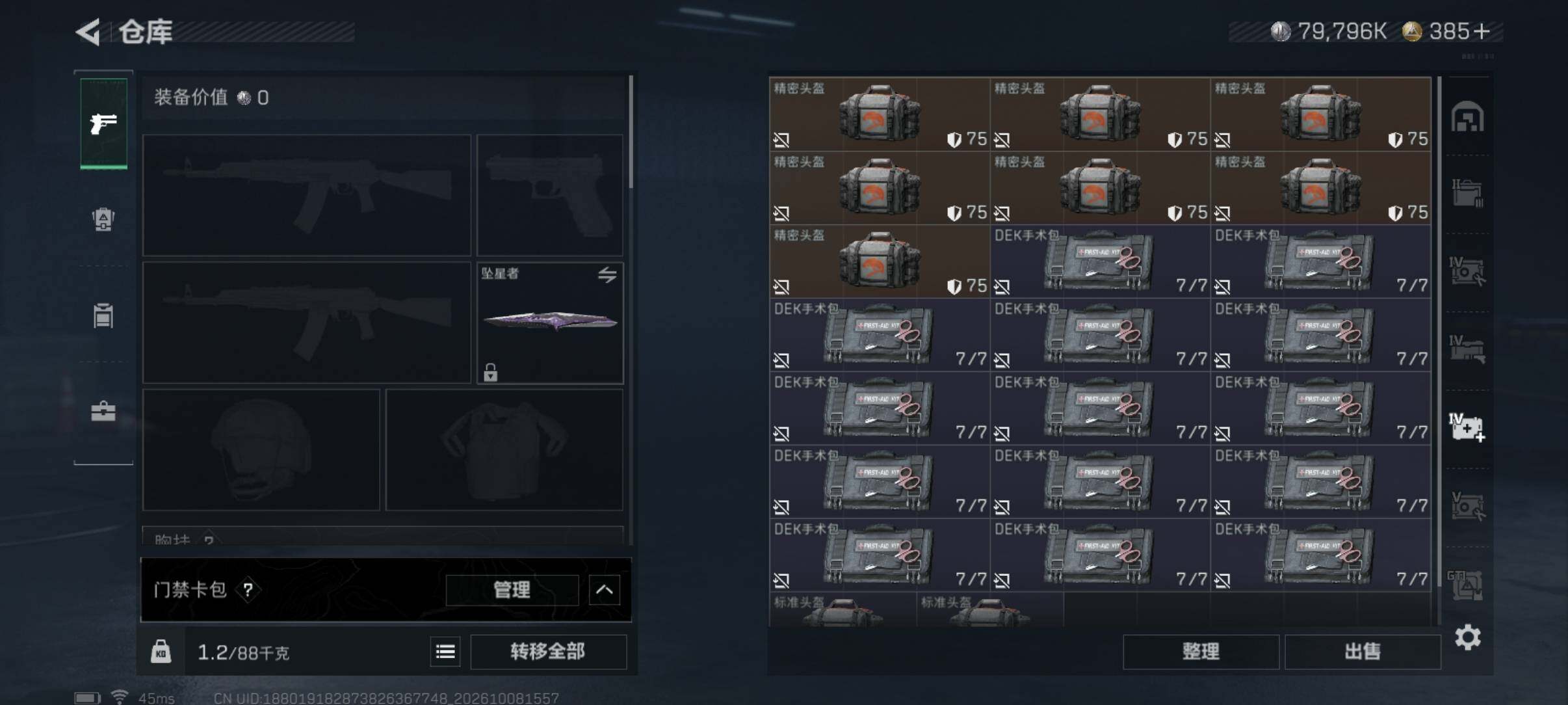Open the list view icon beside 转移全部
Viewport: 1568px width, 705px height.
point(445,652)
